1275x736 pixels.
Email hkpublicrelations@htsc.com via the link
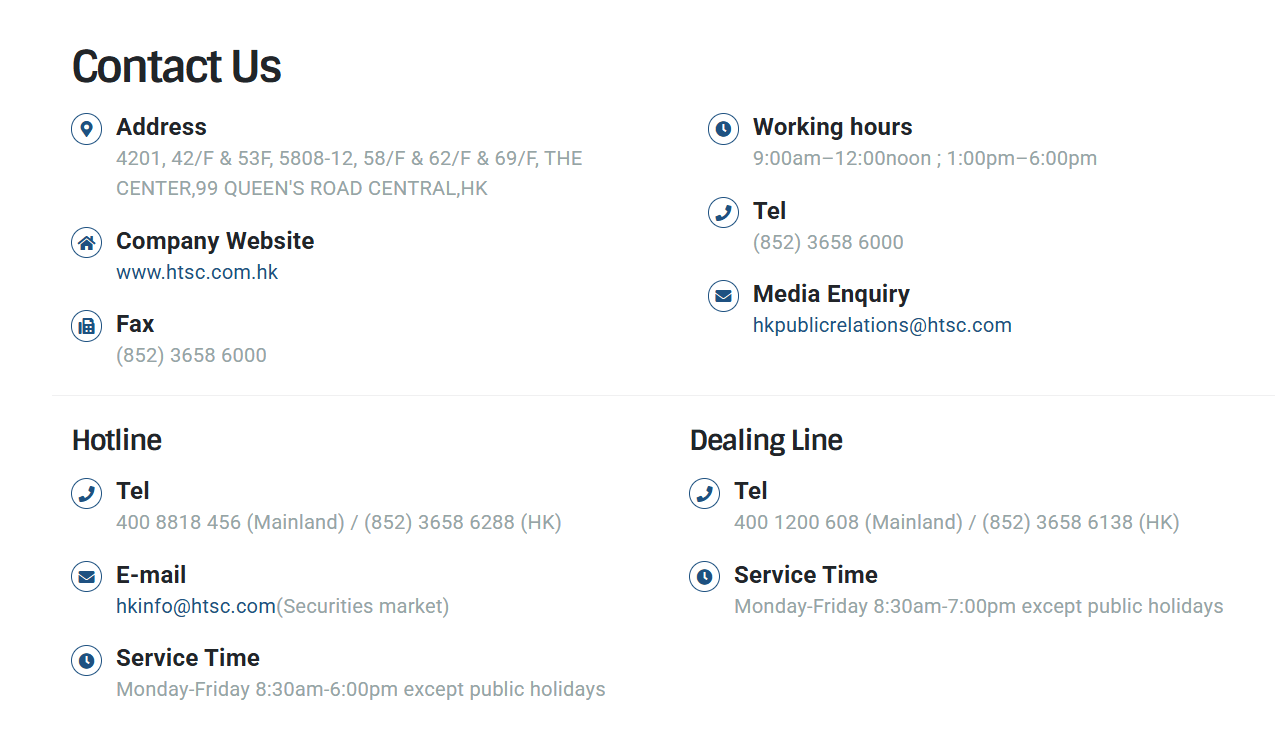tap(882, 325)
